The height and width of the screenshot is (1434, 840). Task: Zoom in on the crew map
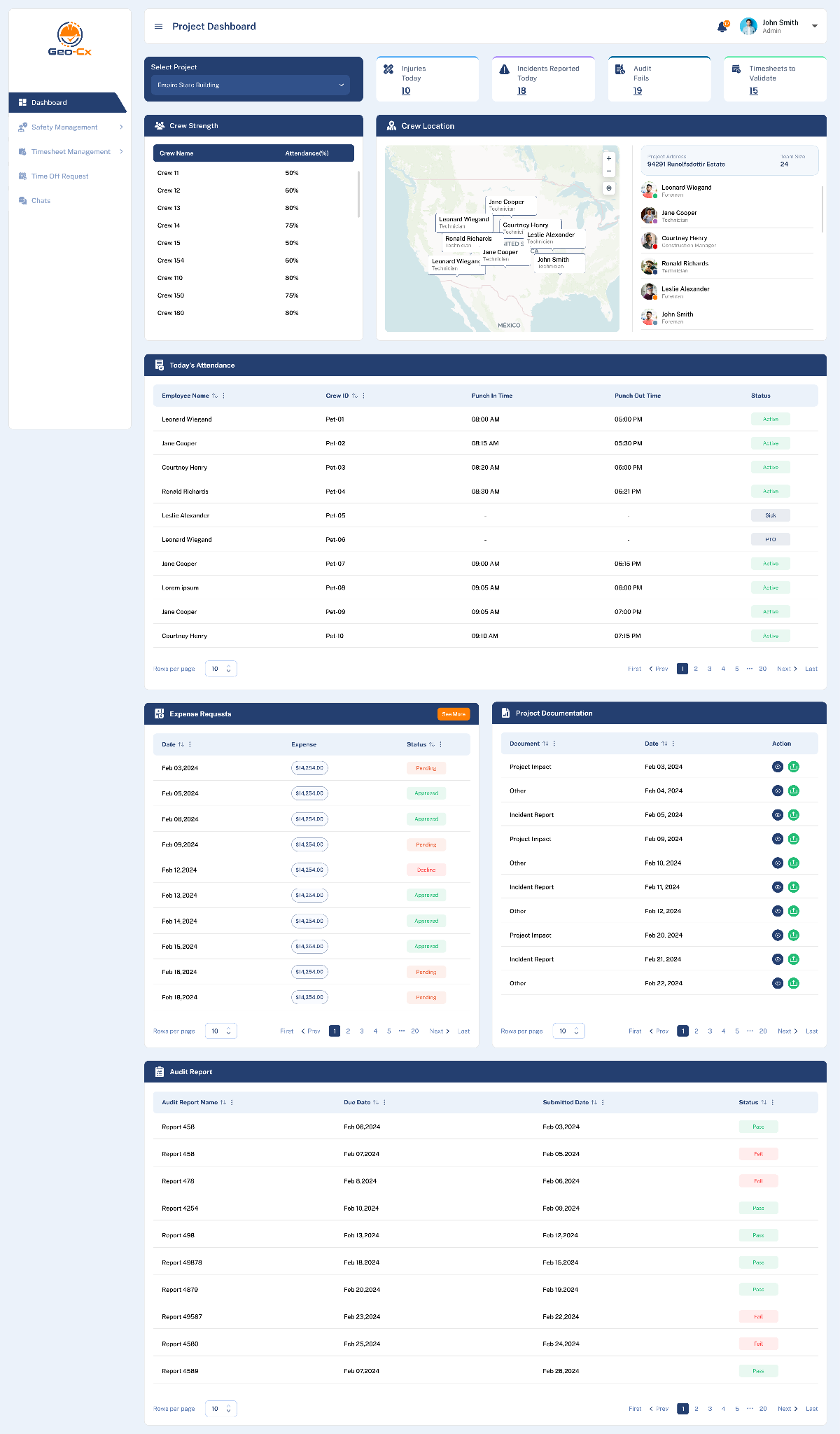pyautogui.click(x=609, y=159)
